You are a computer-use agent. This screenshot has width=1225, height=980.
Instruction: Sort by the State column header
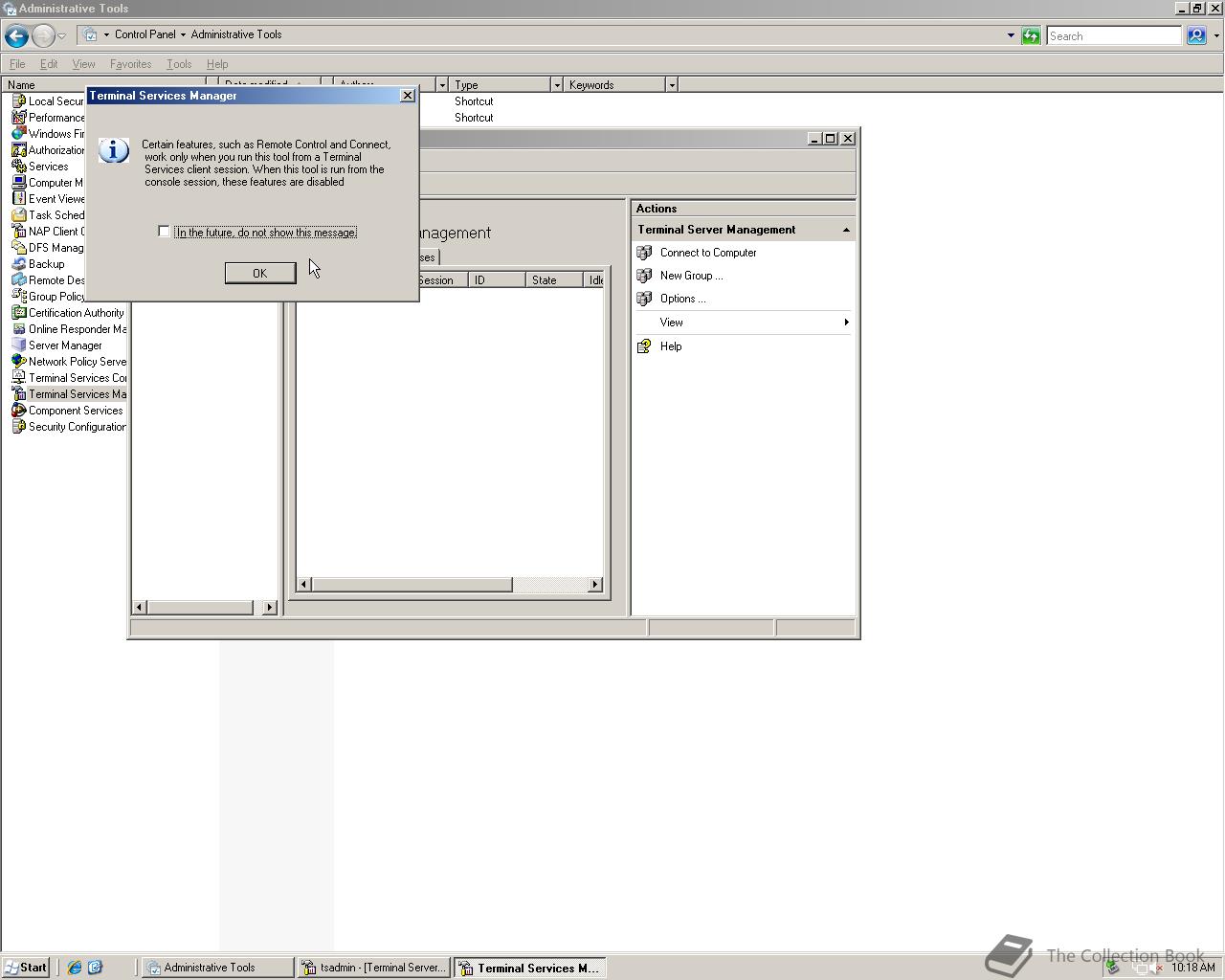coord(554,280)
